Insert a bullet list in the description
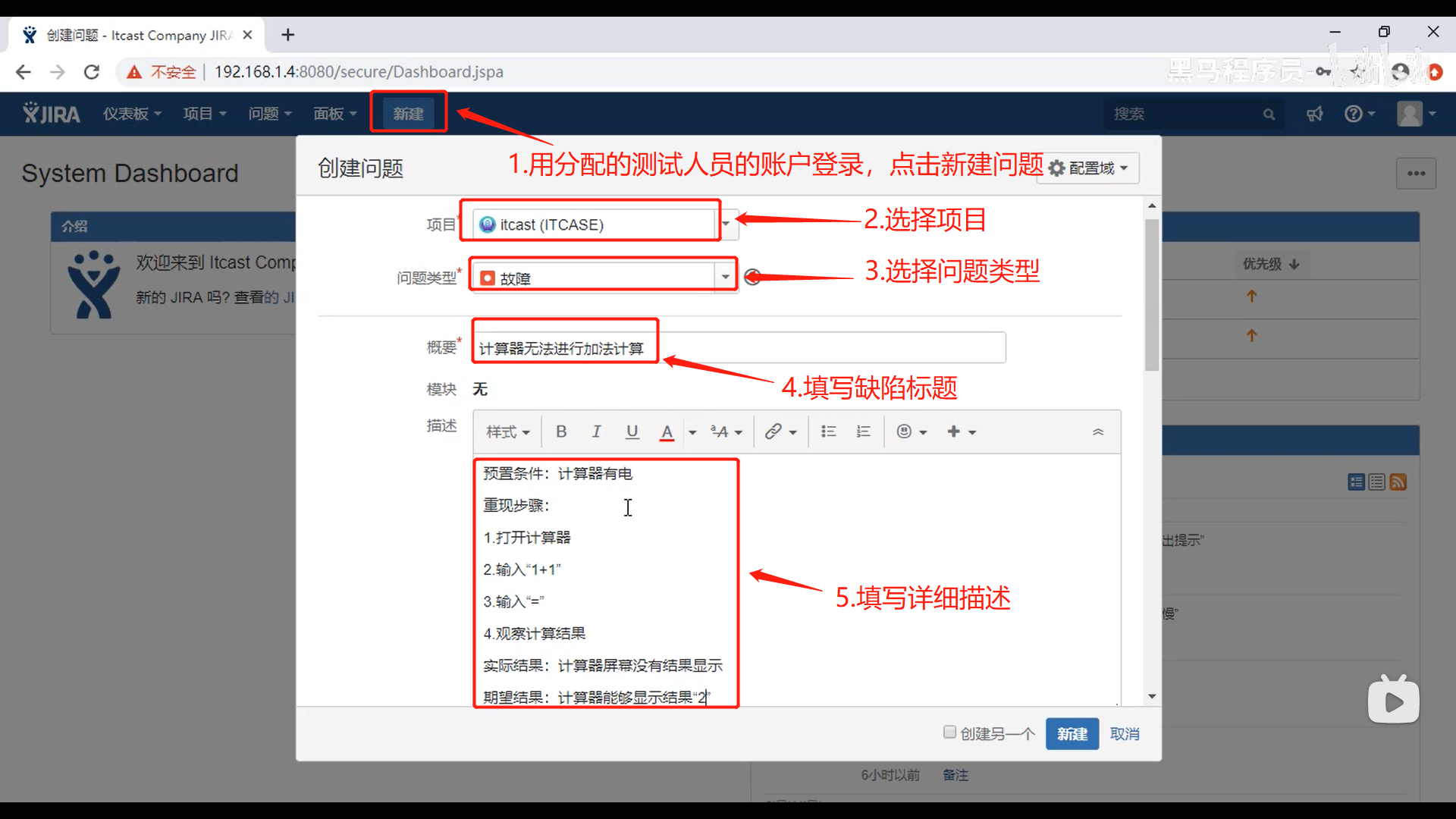Screen dimensions: 1456x819 pos(828,431)
